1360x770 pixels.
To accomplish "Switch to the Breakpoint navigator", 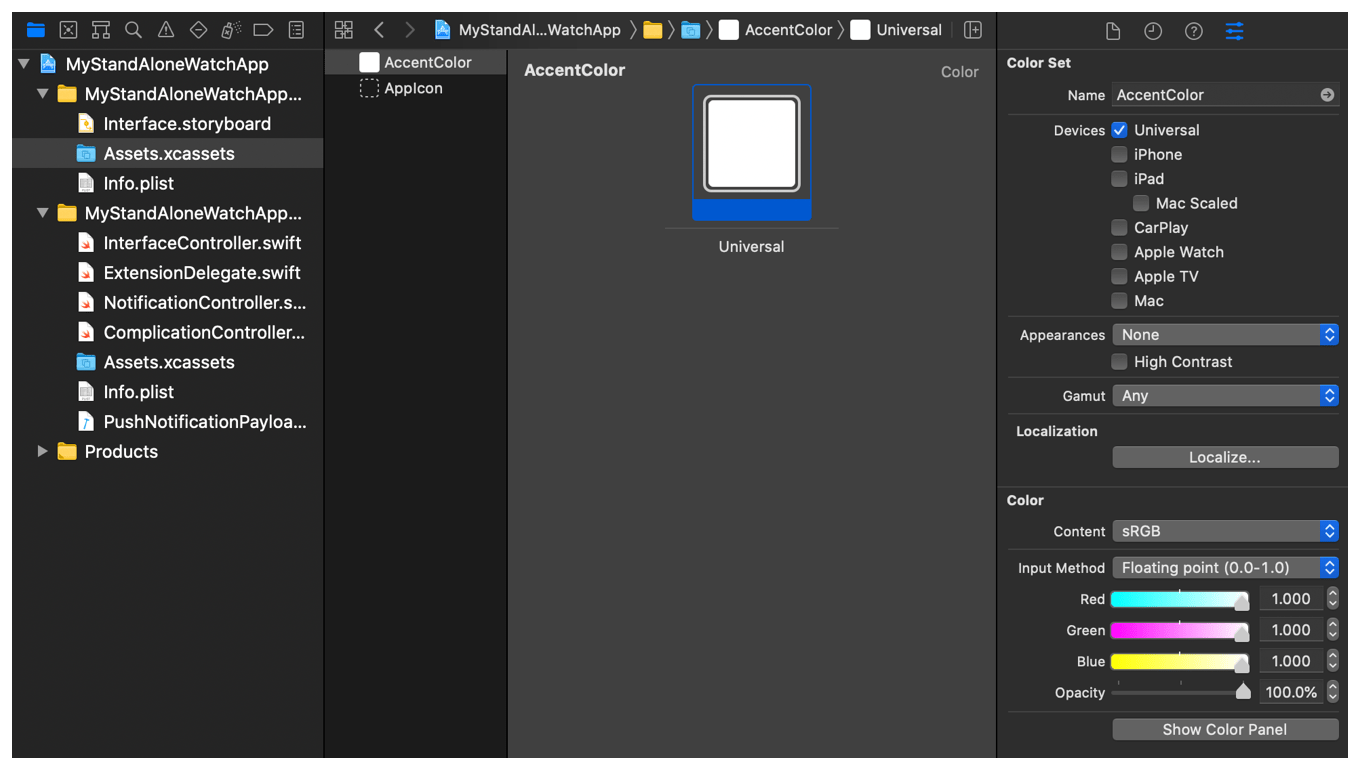I will [263, 30].
